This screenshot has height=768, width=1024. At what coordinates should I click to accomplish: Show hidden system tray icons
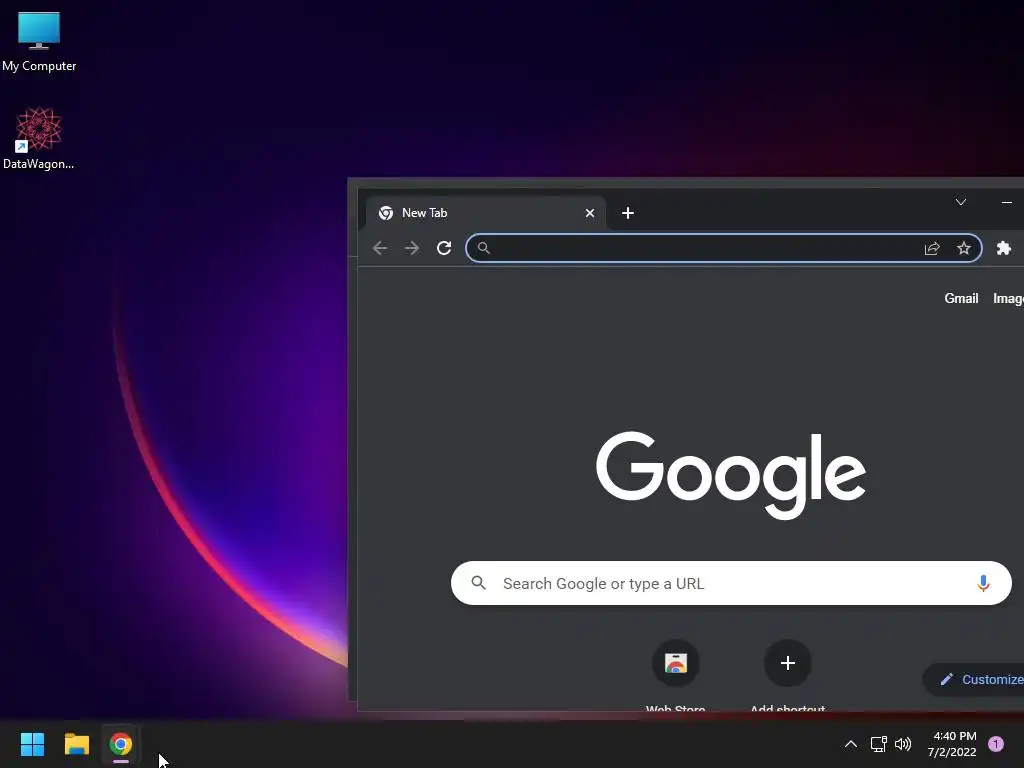coord(851,744)
